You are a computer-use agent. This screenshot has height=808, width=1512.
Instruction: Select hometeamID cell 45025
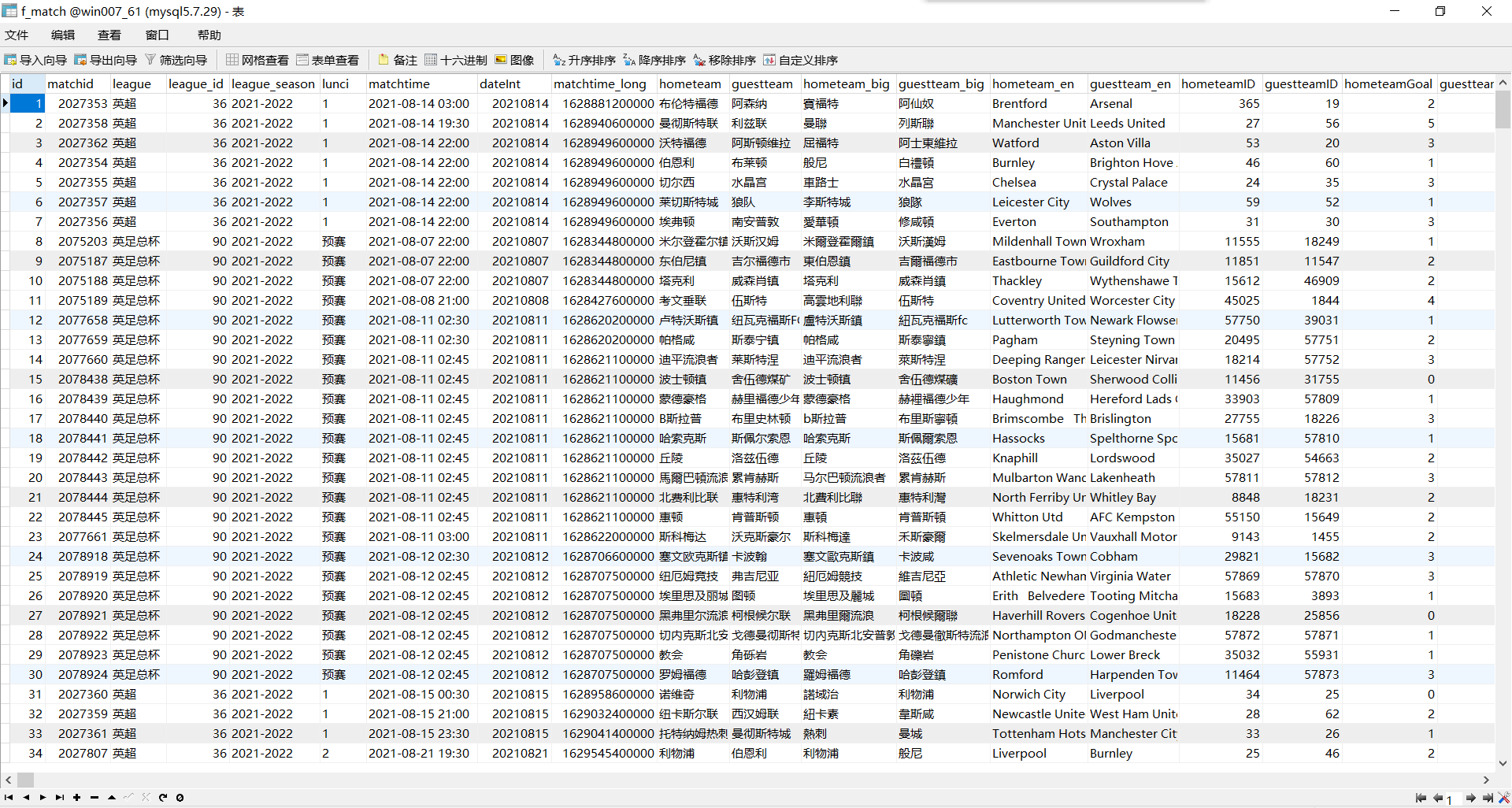click(x=1221, y=300)
